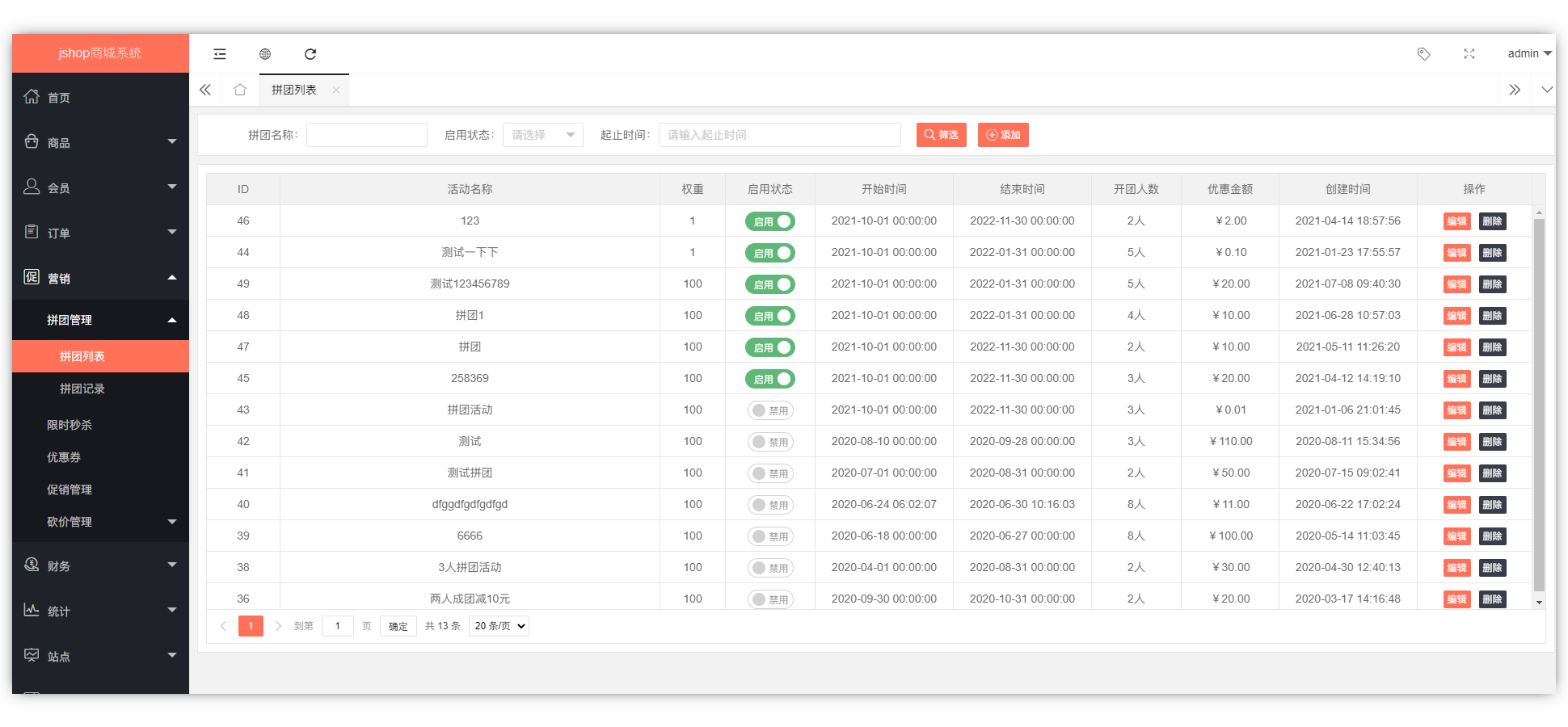
Task: Click current page number 1 button
Action: (x=251, y=626)
